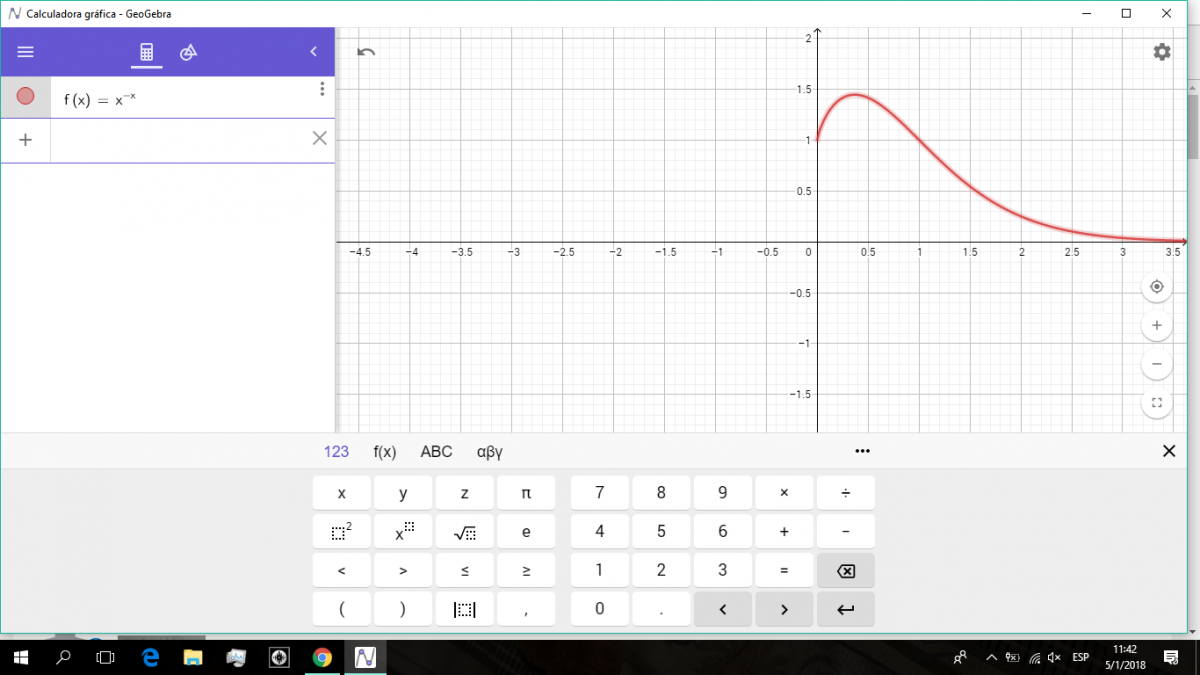Zoom in with the plus magnifier button
Image resolution: width=1200 pixels, height=675 pixels.
(x=1156, y=325)
